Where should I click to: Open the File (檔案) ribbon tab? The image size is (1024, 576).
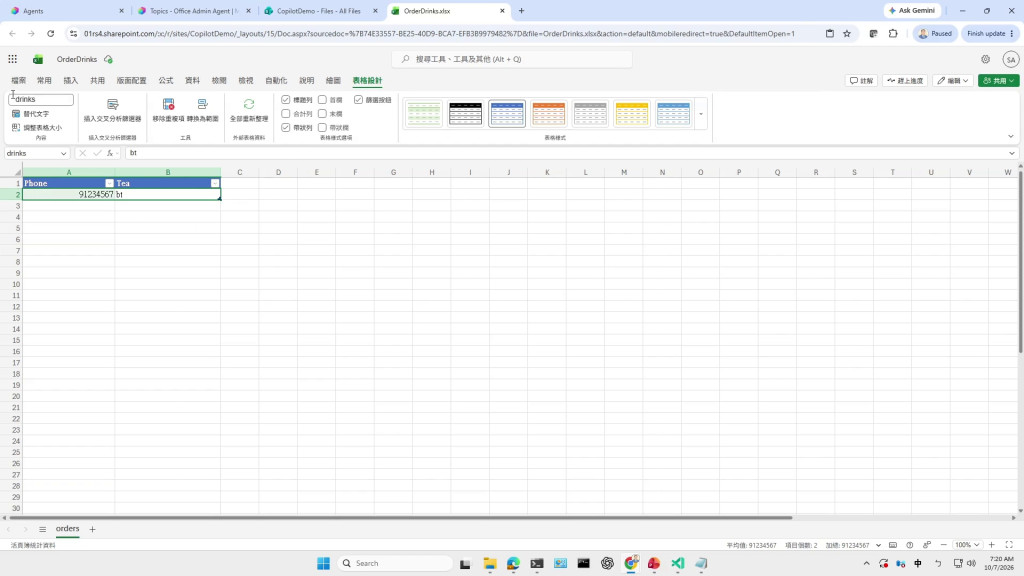[x=18, y=80]
